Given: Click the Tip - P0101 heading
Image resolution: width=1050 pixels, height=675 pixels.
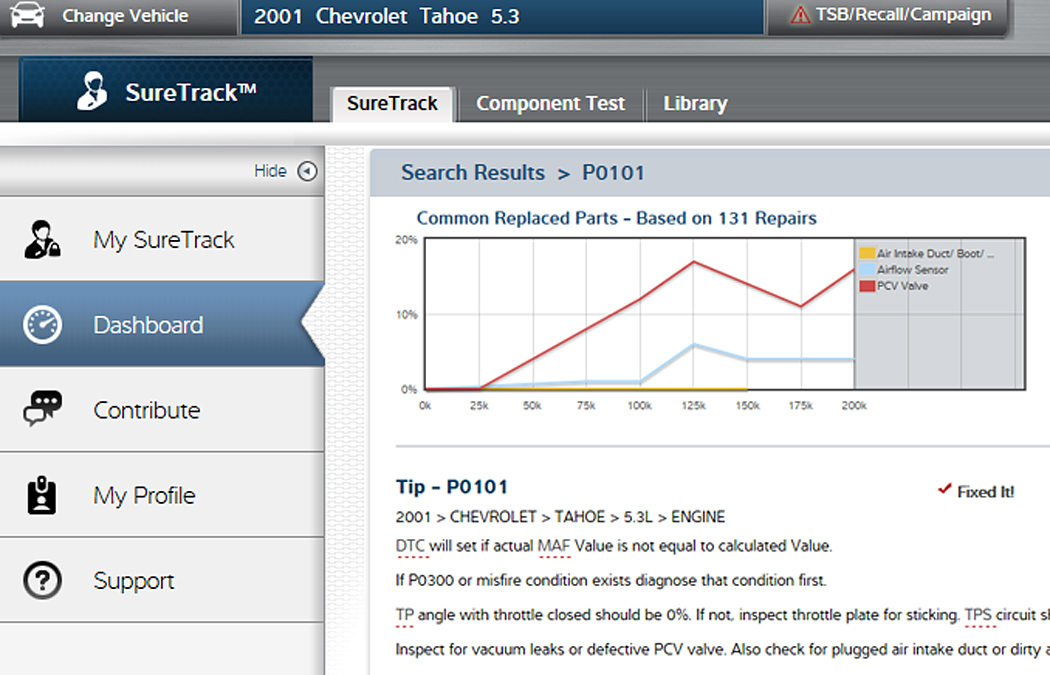Looking at the screenshot, I should 452,487.
